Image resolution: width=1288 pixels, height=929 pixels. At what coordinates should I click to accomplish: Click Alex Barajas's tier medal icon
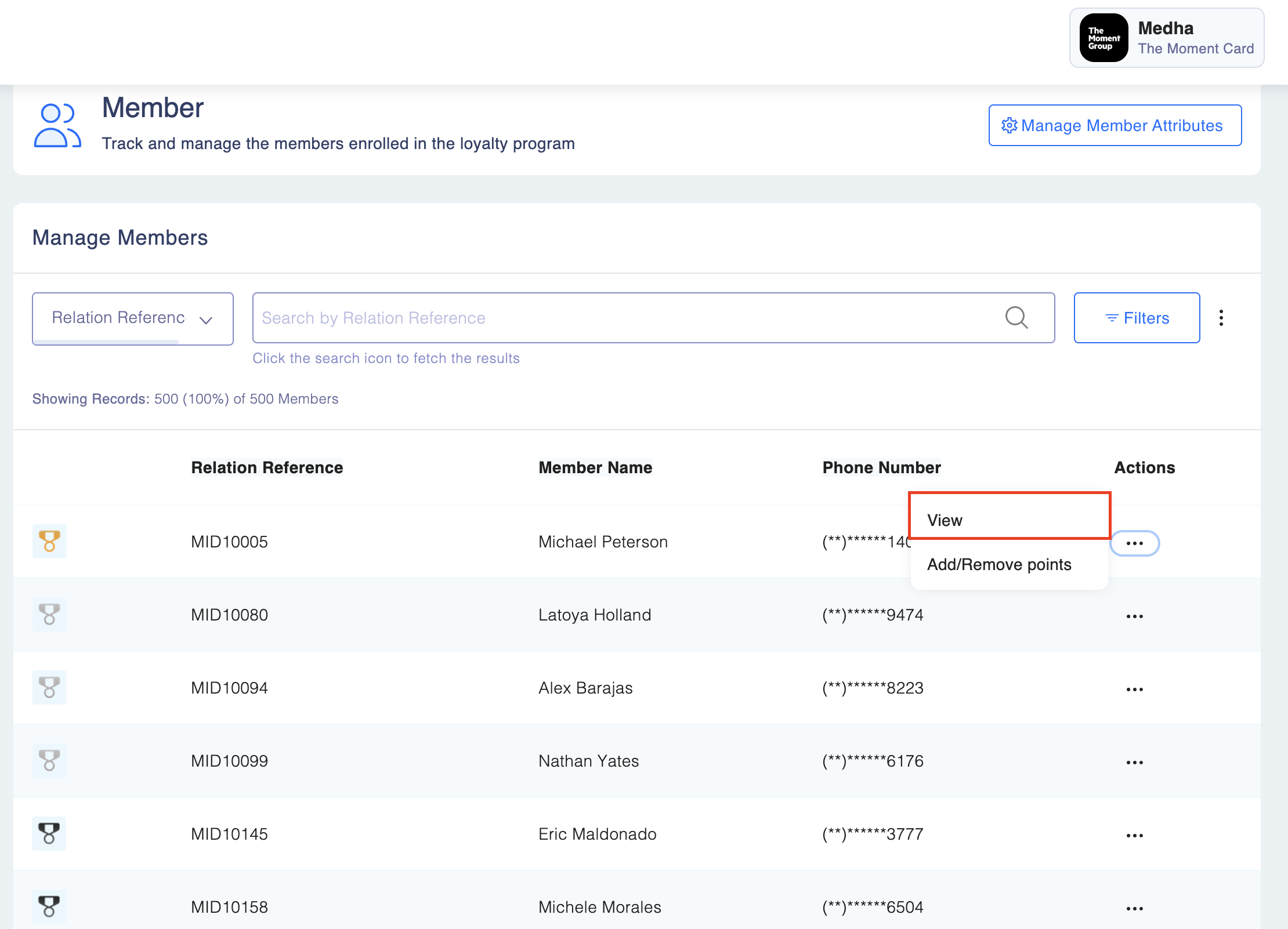tap(49, 687)
